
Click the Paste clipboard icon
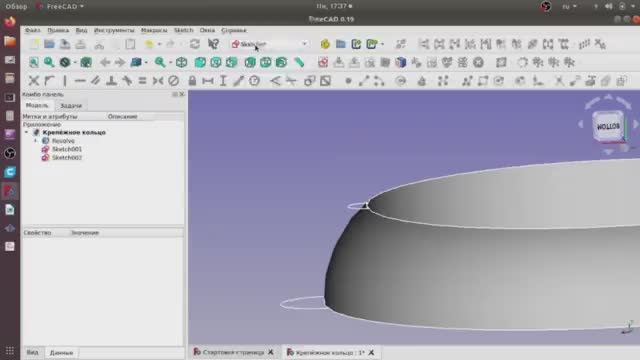coord(130,44)
